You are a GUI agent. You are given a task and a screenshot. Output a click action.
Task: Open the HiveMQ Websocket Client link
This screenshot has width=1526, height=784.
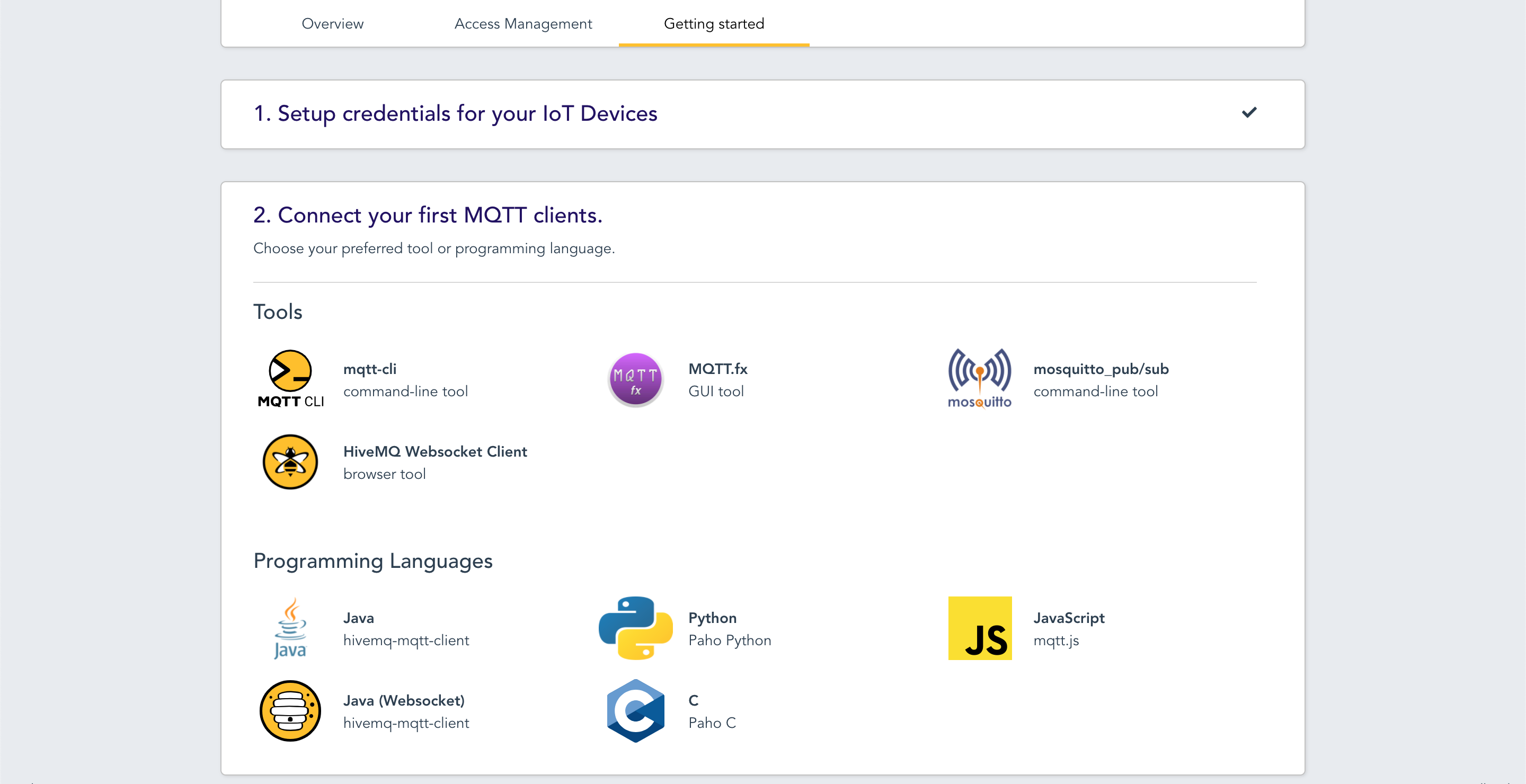pyautogui.click(x=435, y=452)
